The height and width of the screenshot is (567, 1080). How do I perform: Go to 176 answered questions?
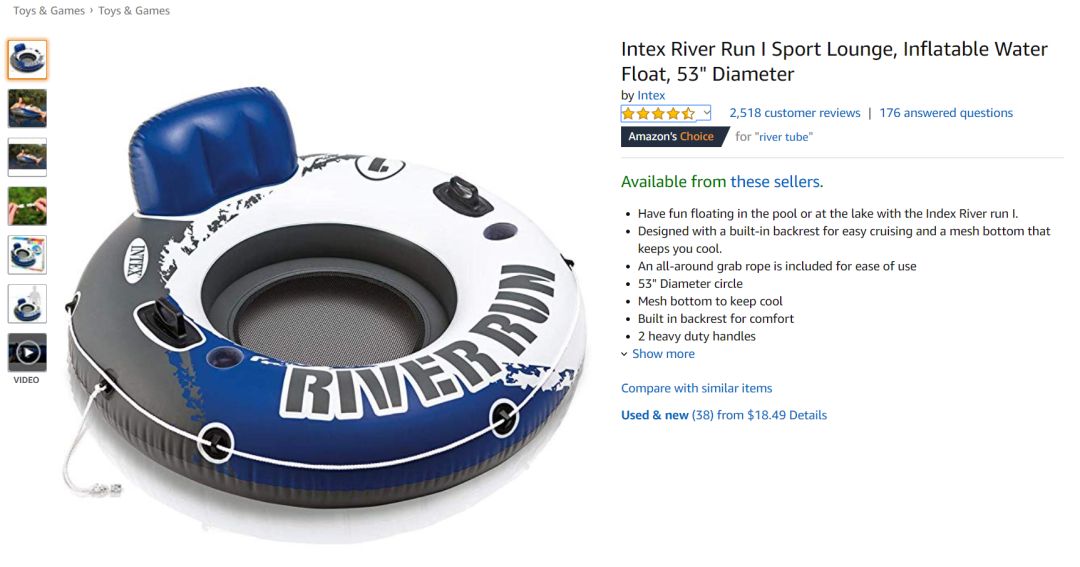[x=946, y=113]
